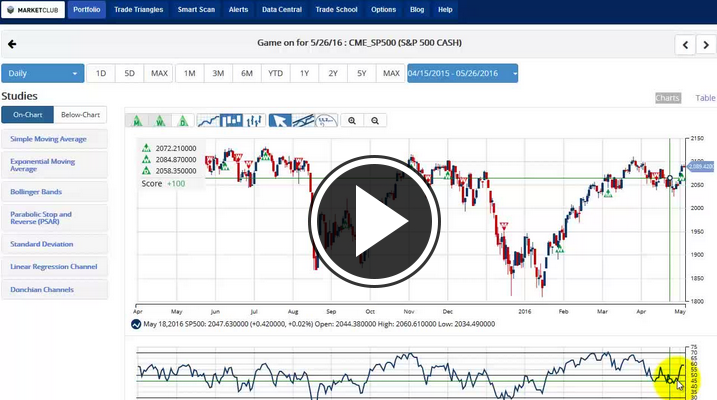The width and height of the screenshot is (717, 400).
Task: Set chart range to YTD
Action: pyautogui.click(x=275, y=73)
